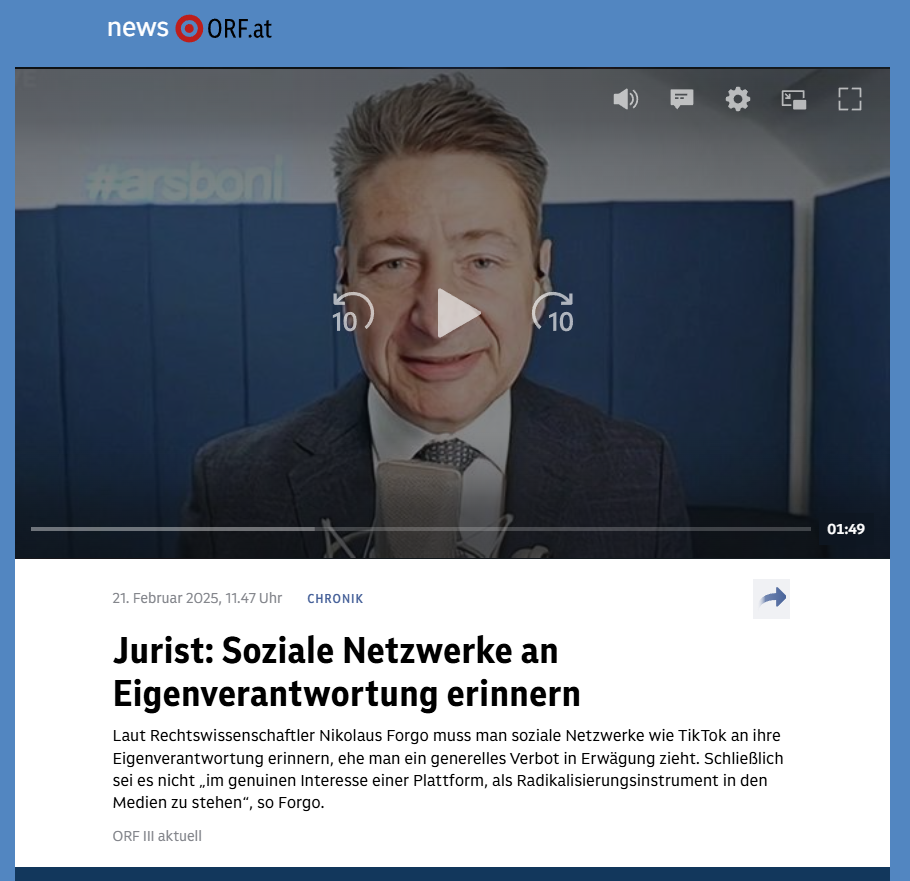The width and height of the screenshot is (910, 881).
Task: Click the ORF.at text in the header
Action: pos(239,30)
